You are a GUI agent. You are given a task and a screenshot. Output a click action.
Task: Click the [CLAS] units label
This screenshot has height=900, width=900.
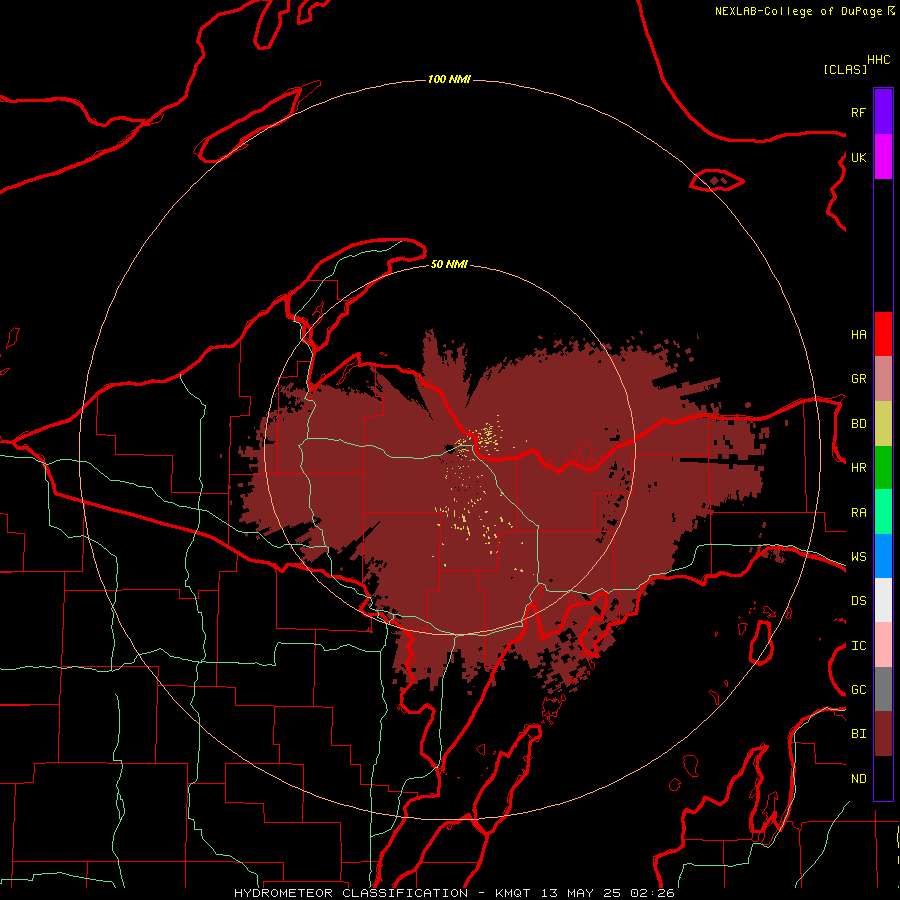[845, 69]
